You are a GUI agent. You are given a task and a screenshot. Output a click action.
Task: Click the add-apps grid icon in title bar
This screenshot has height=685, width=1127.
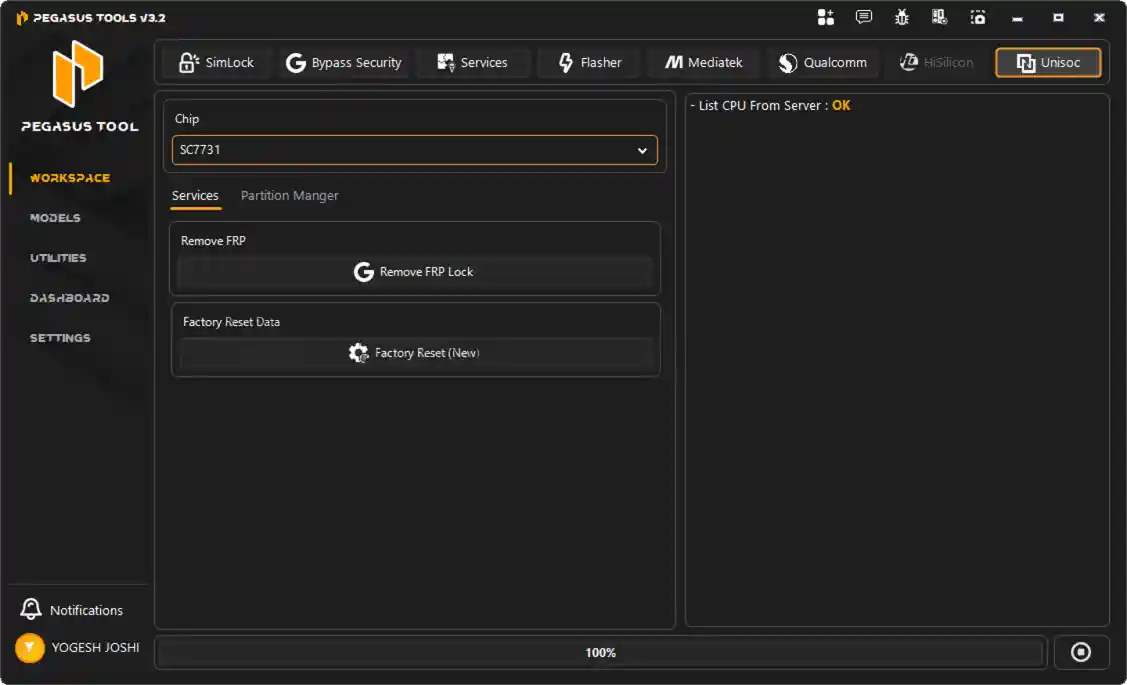pyautogui.click(x=826, y=17)
